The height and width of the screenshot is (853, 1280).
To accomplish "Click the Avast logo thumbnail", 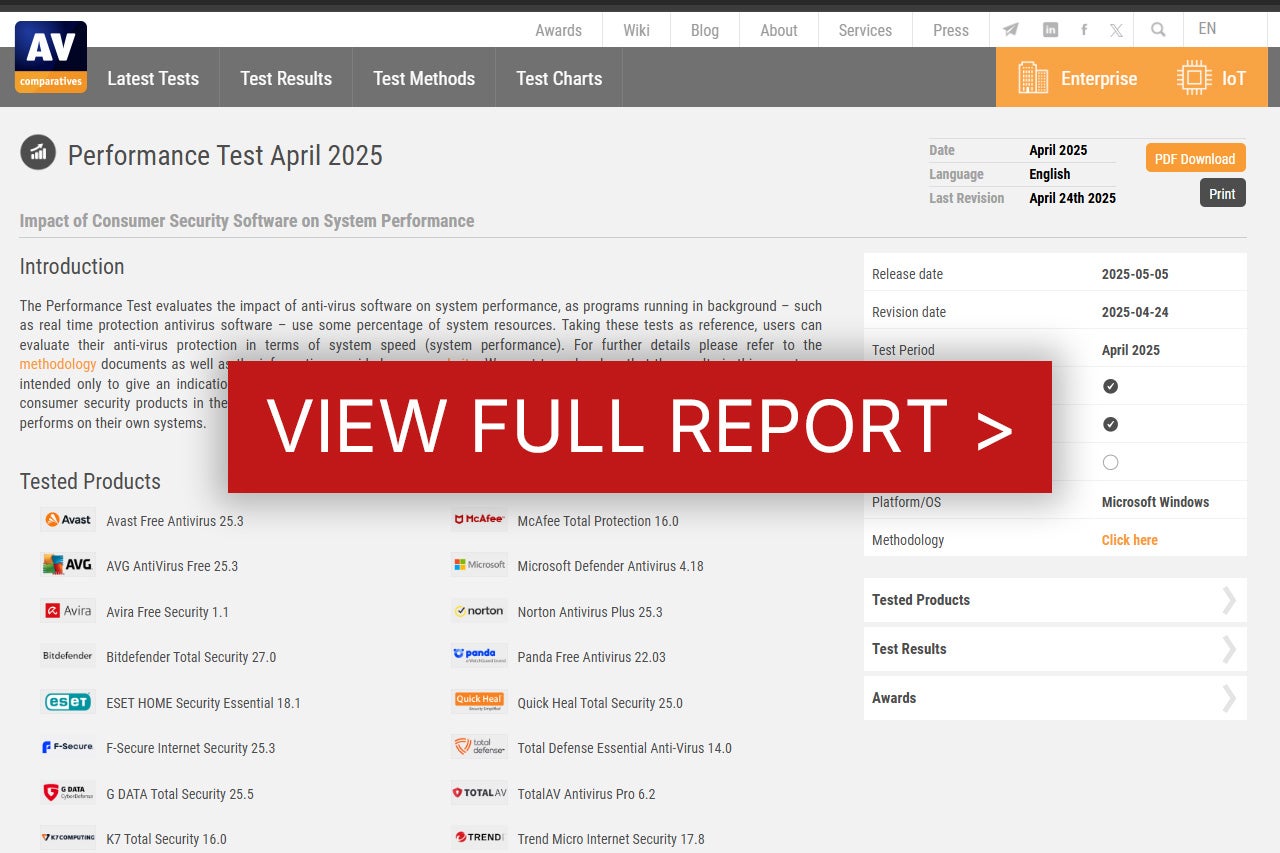I will [68, 520].
